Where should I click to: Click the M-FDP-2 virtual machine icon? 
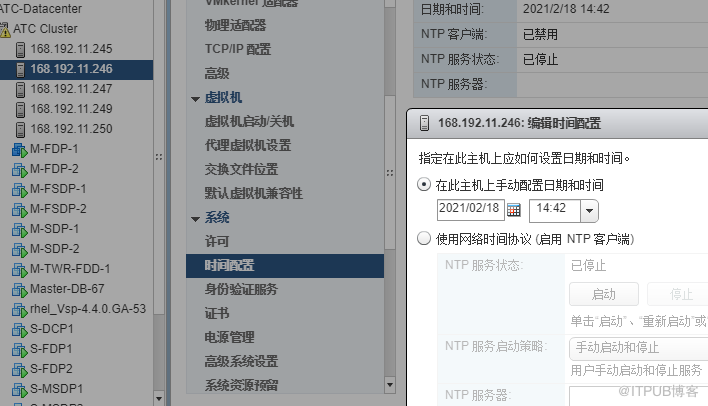coord(19,170)
